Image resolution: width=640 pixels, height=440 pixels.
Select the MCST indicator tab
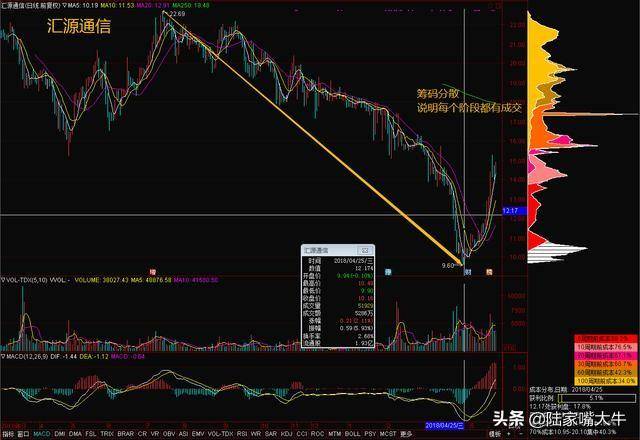(388, 434)
